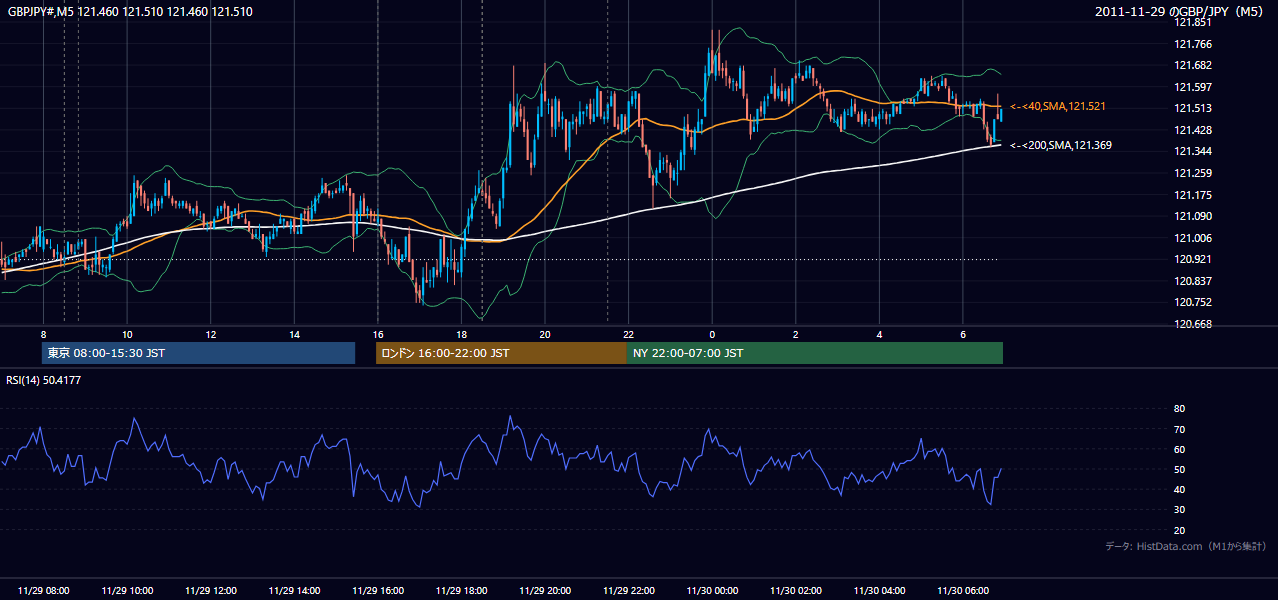Click price axis value 120.752
The height and width of the screenshot is (600, 1278).
pyautogui.click(x=1192, y=302)
